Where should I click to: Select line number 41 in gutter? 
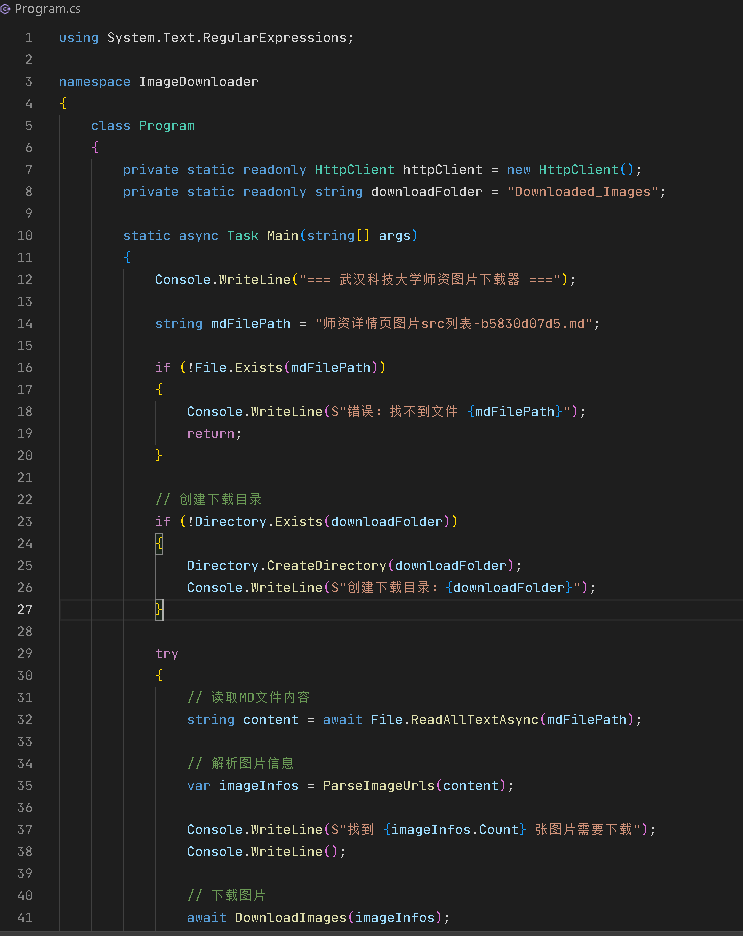[x=25, y=917]
